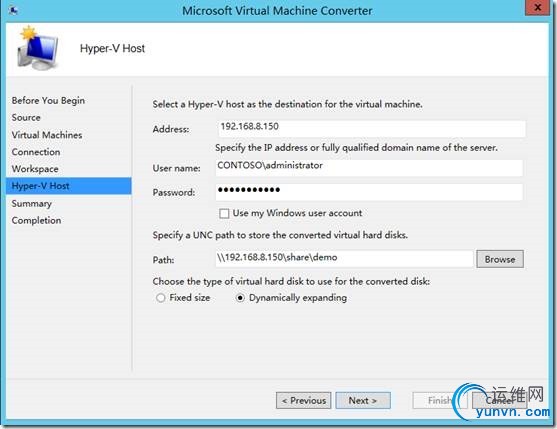Jump to the Summary step
Viewport: 557px width, 429px height.
click(x=32, y=203)
